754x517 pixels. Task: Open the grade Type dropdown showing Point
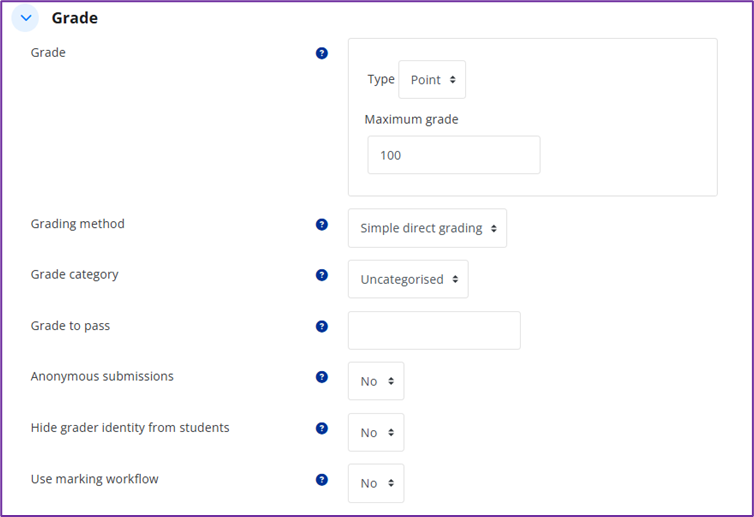(x=432, y=80)
